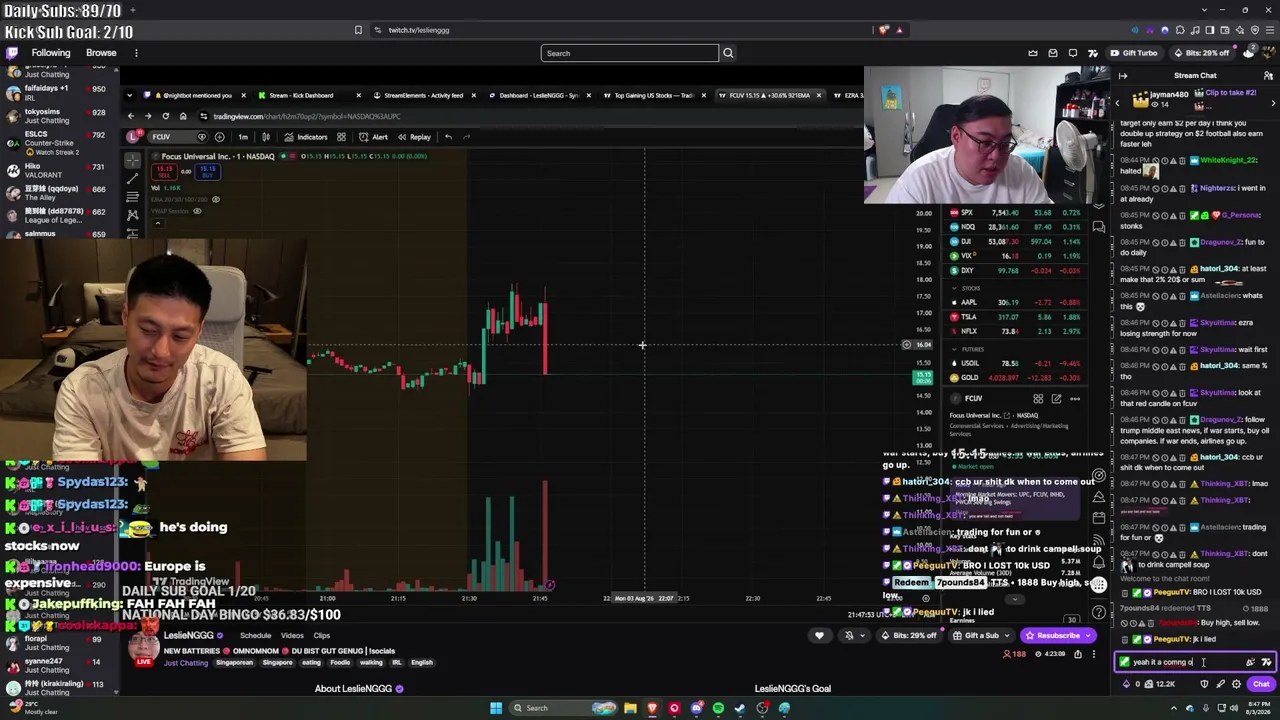
Task: Submit the Twitch search magnifier button
Action: (x=728, y=53)
